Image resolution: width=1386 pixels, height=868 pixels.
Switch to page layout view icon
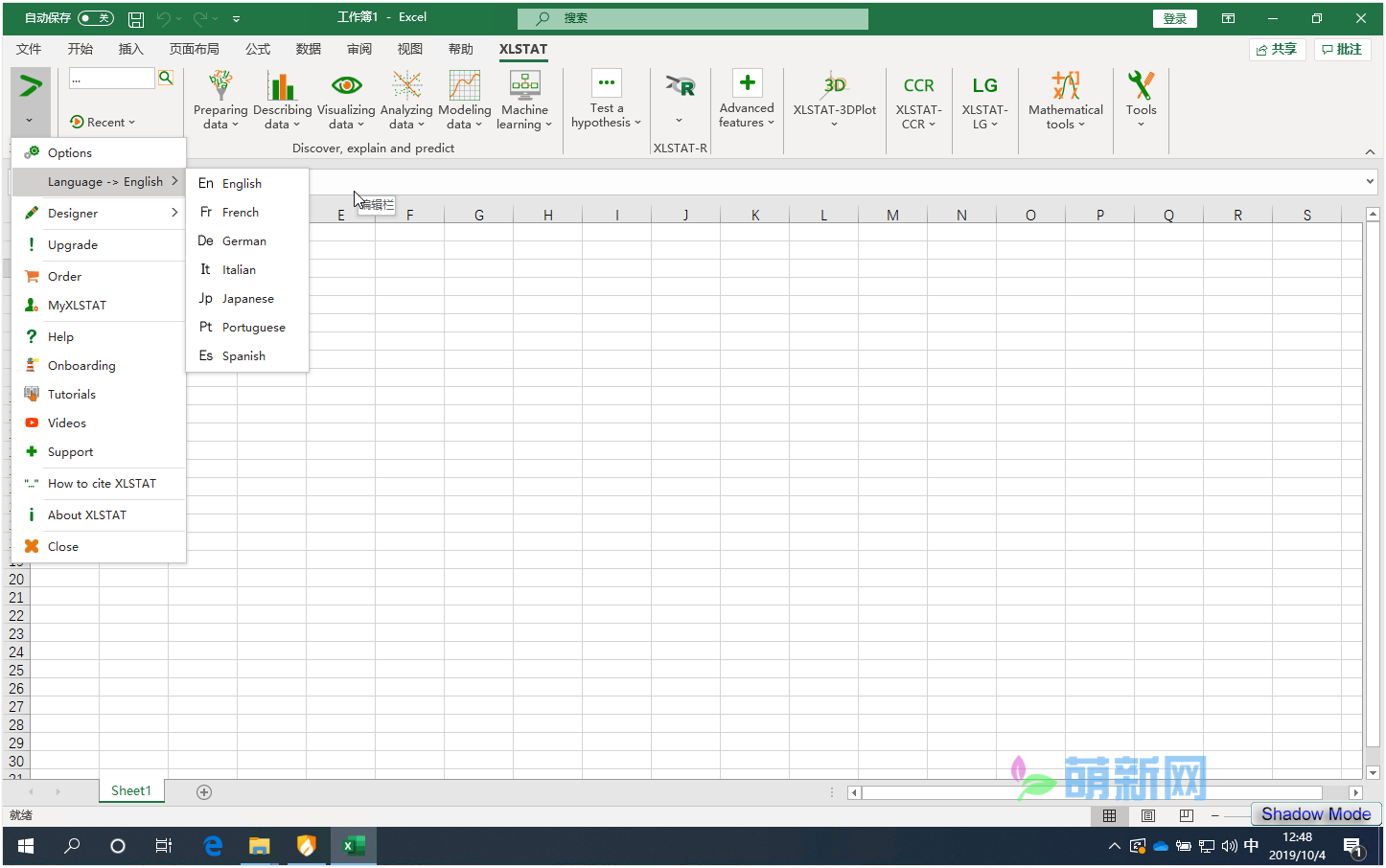point(1147,815)
